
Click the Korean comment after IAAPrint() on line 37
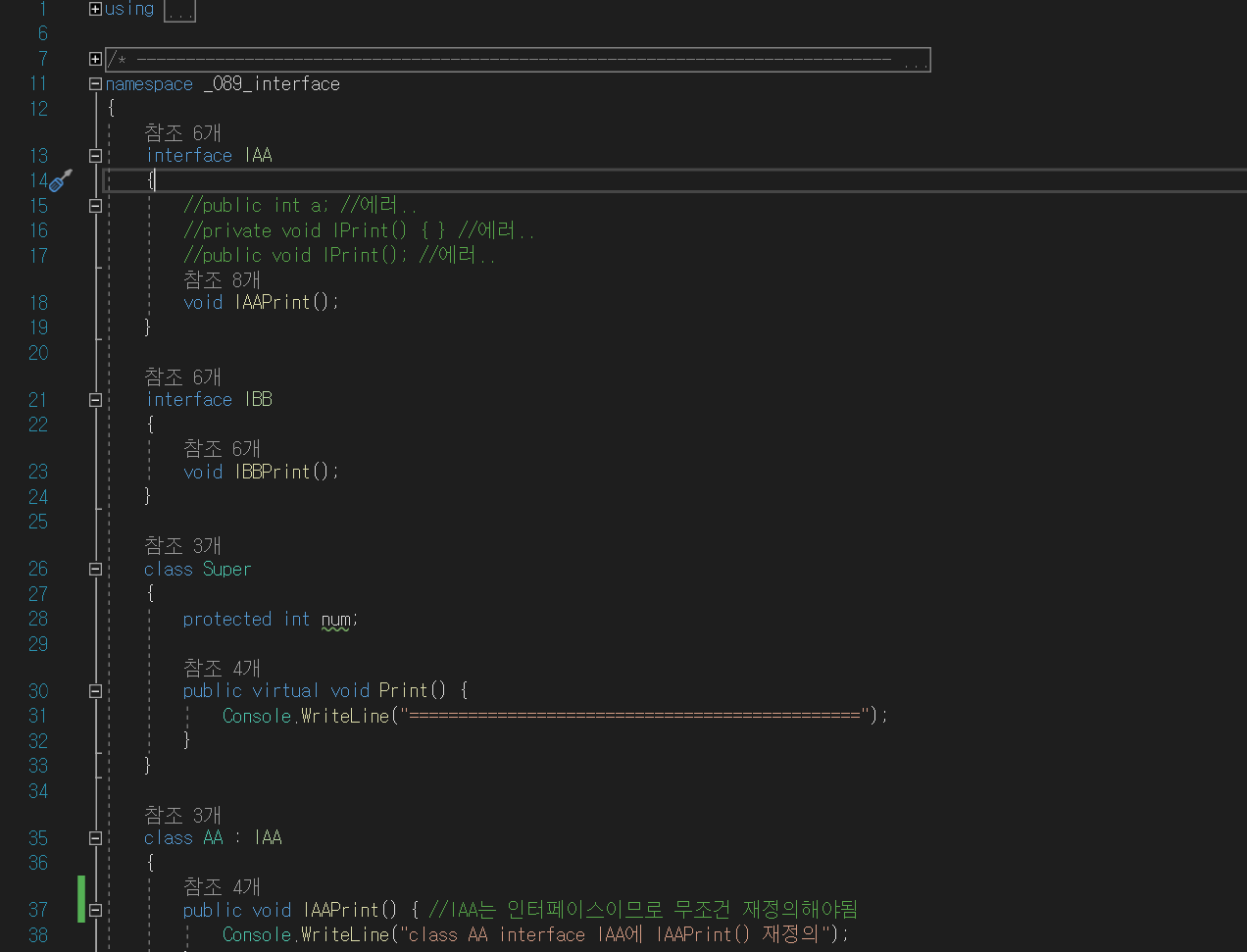pos(643,910)
